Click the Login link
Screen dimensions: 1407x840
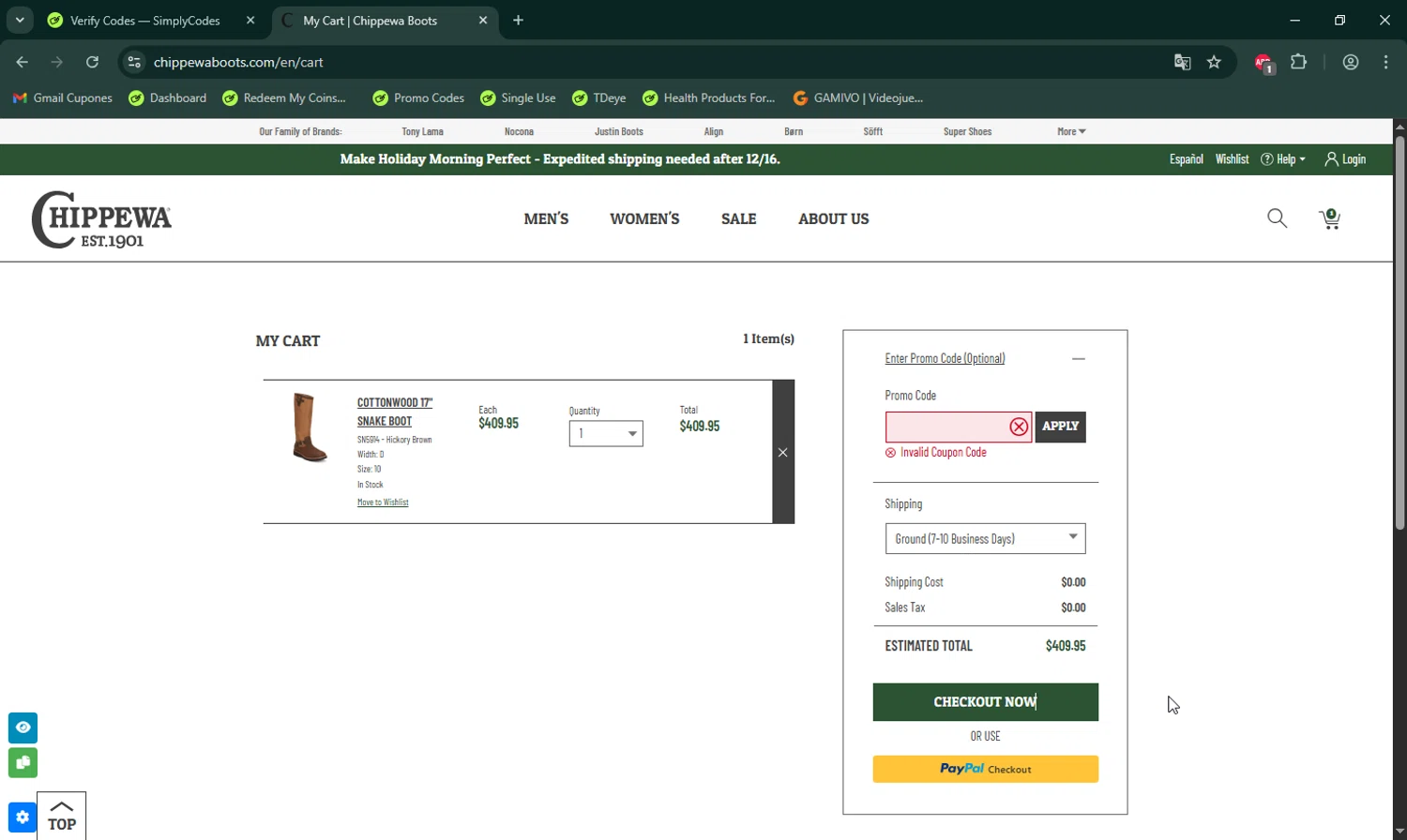pyautogui.click(x=1345, y=159)
